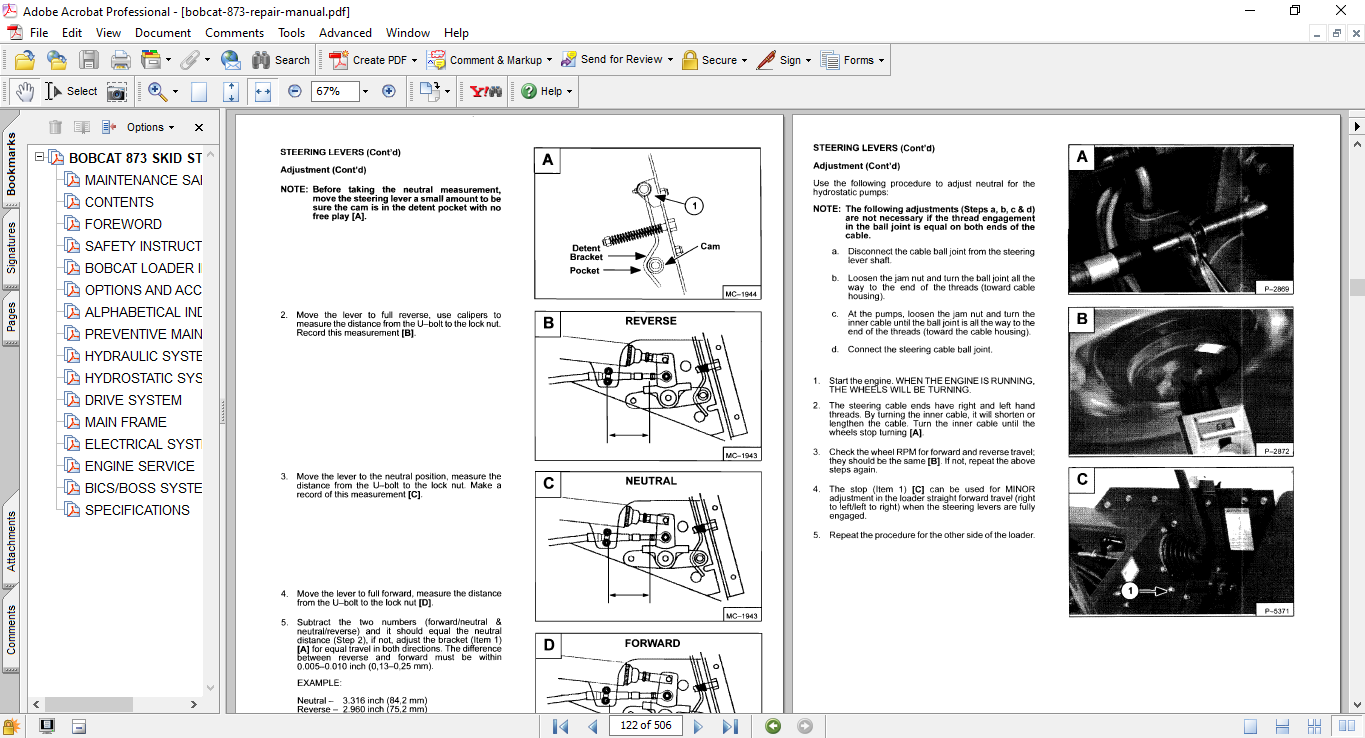
Task: Go to the first page
Action: click(x=561, y=726)
